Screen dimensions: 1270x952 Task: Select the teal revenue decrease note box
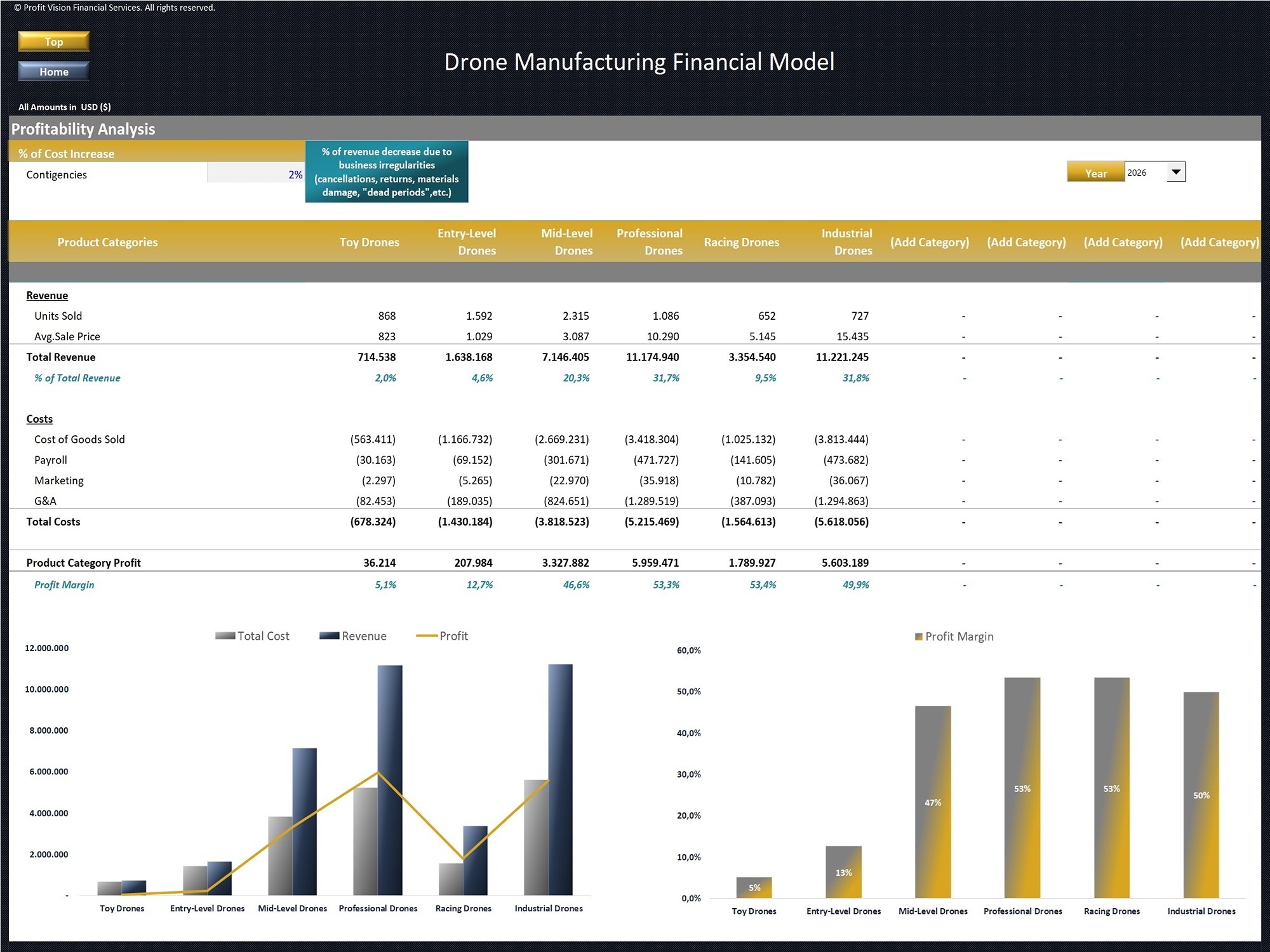pyautogui.click(x=387, y=172)
